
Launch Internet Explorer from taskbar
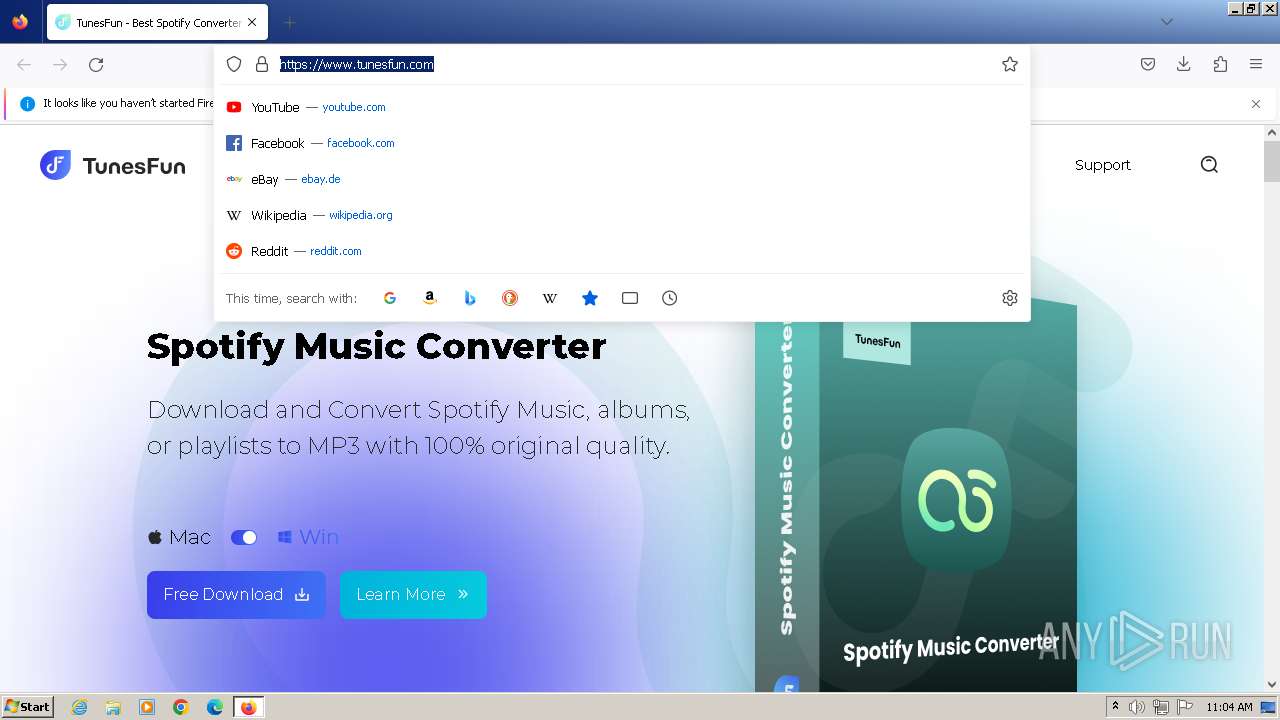pyautogui.click(x=80, y=707)
